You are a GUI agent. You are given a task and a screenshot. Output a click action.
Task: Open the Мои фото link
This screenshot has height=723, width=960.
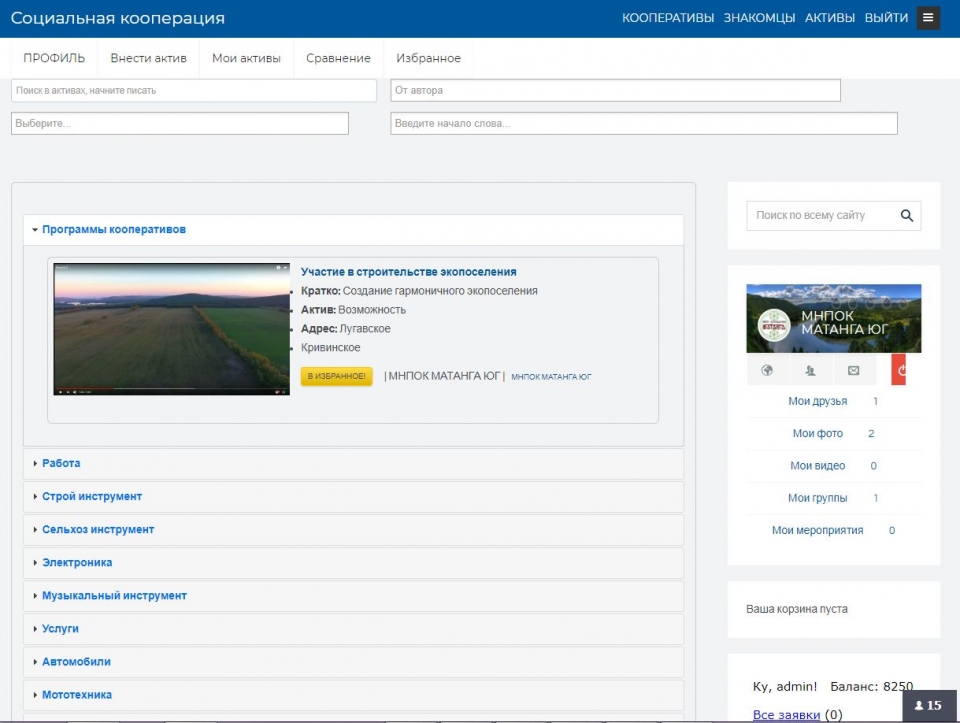coord(817,433)
